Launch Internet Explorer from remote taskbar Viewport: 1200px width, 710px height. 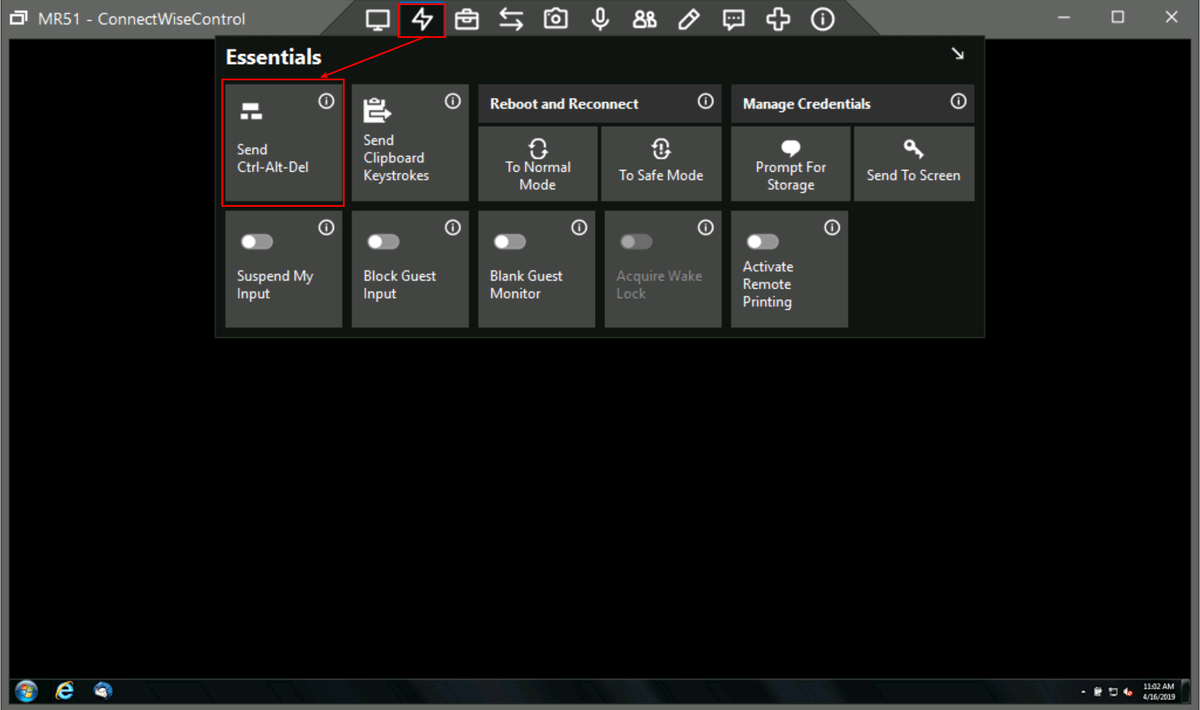pos(65,691)
